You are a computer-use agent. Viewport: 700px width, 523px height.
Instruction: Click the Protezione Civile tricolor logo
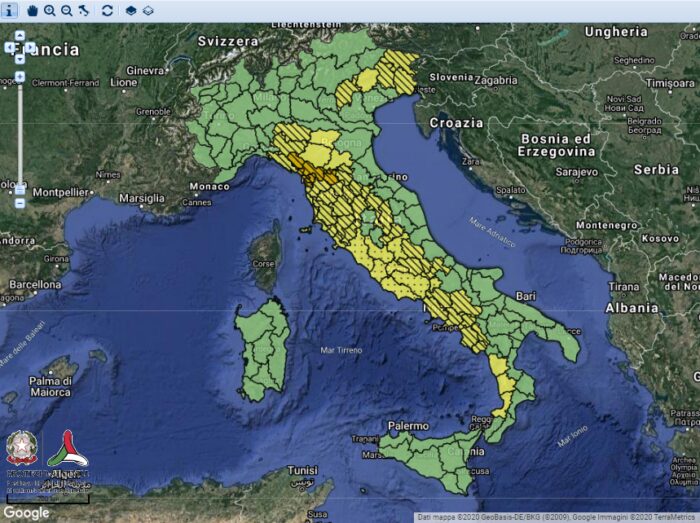click(68, 448)
